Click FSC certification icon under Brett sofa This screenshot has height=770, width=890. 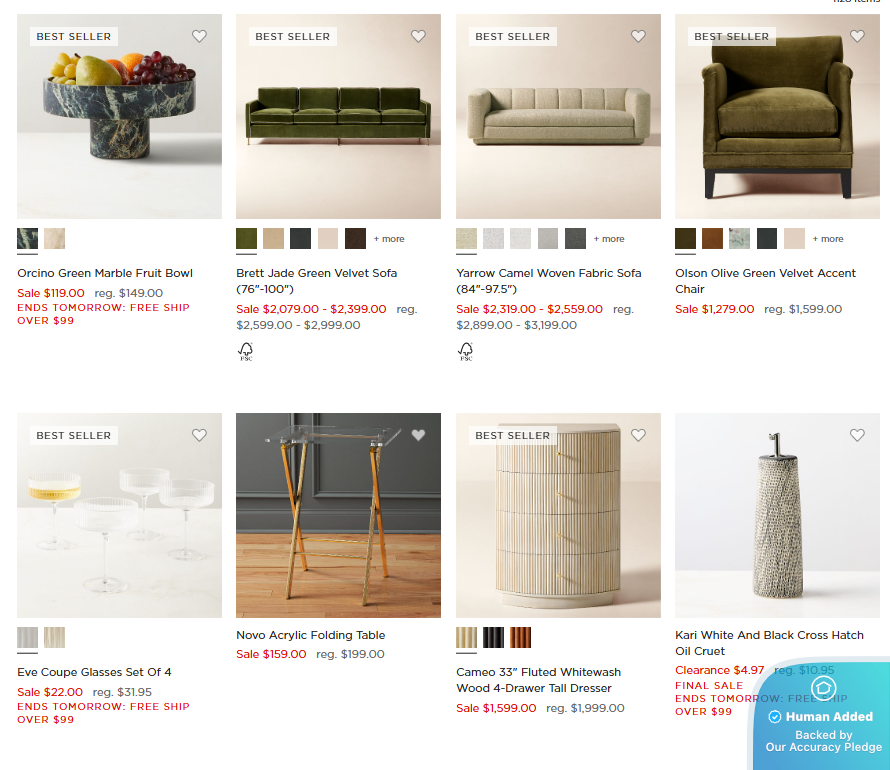pos(246,352)
